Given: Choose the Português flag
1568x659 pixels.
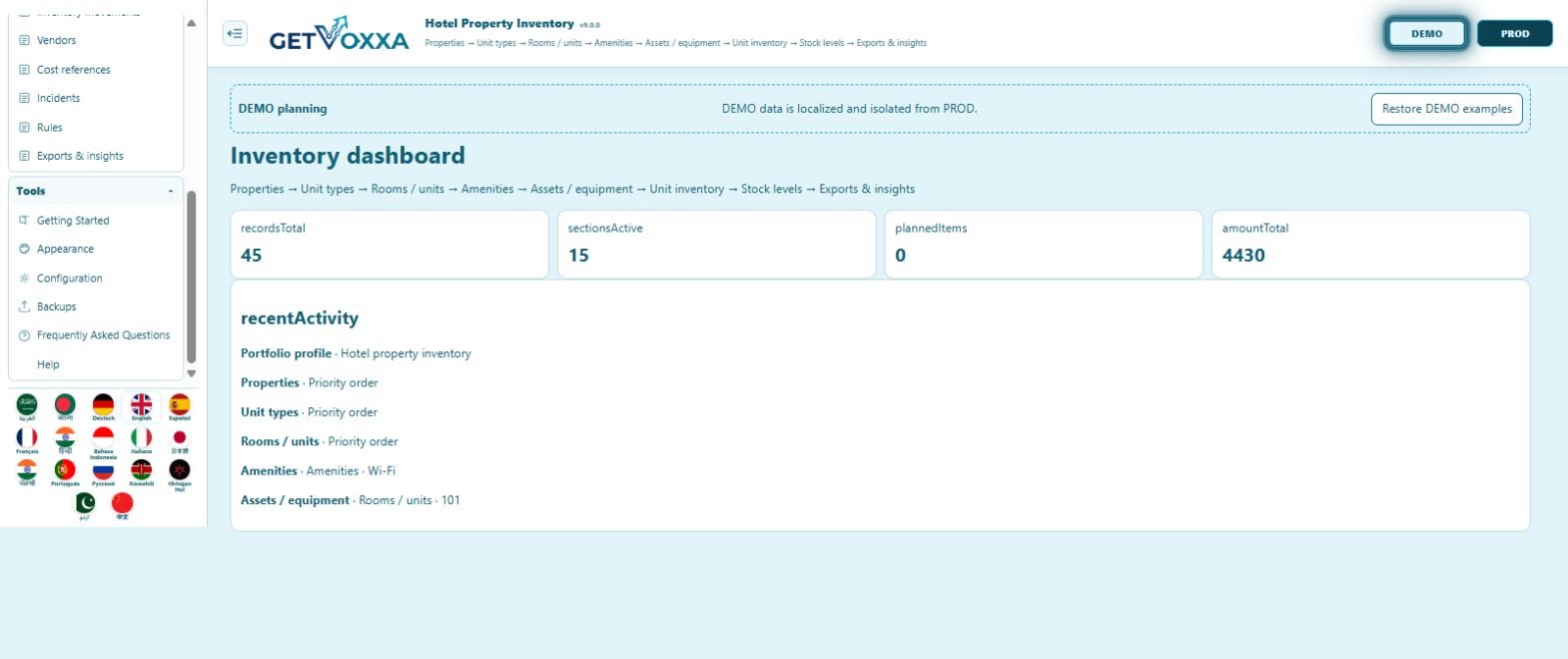Looking at the screenshot, I should pyautogui.click(x=65, y=472).
